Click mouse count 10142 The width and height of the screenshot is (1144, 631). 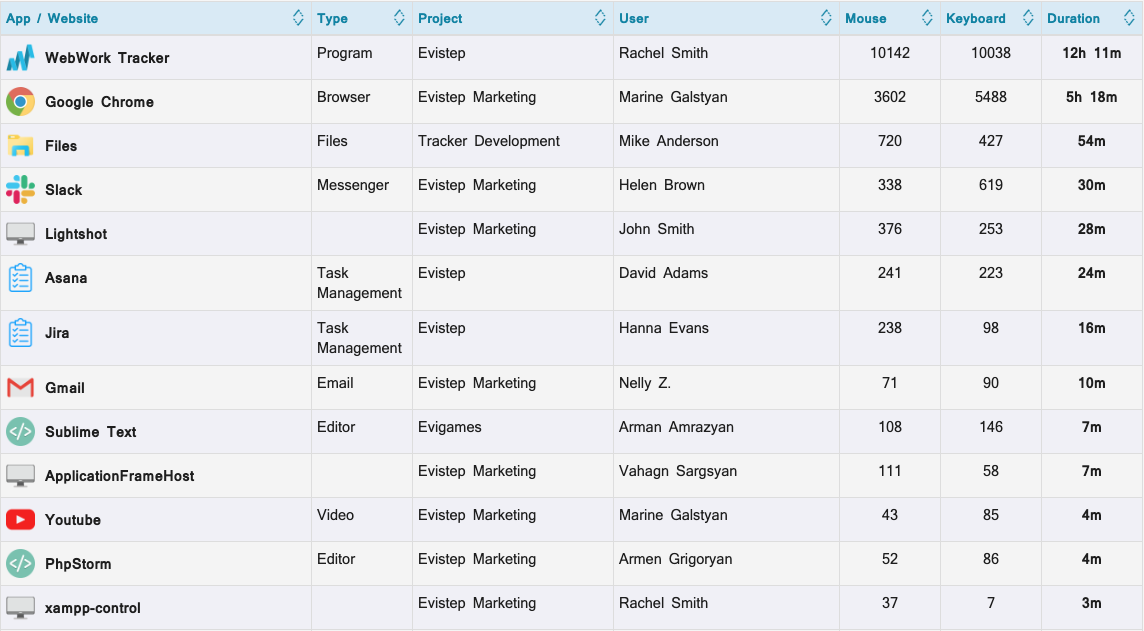click(x=890, y=53)
